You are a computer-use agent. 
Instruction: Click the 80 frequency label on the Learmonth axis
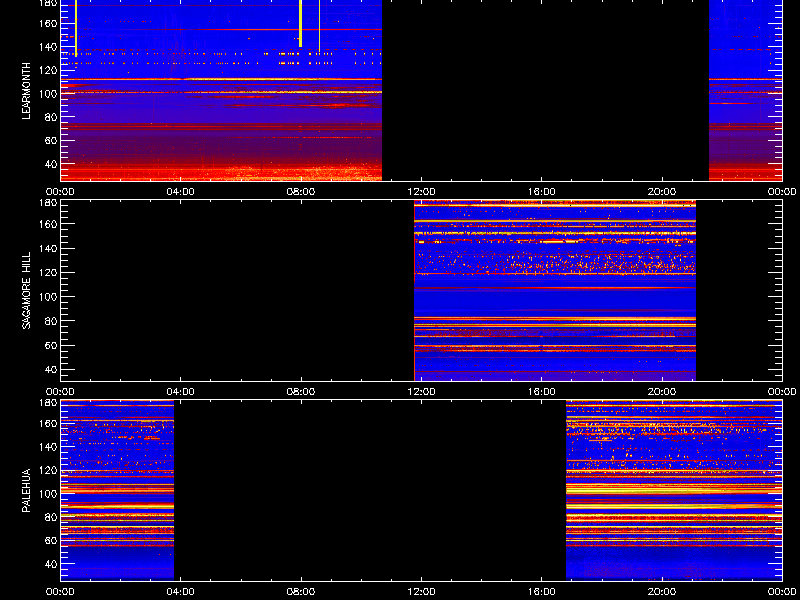(x=51, y=117)
